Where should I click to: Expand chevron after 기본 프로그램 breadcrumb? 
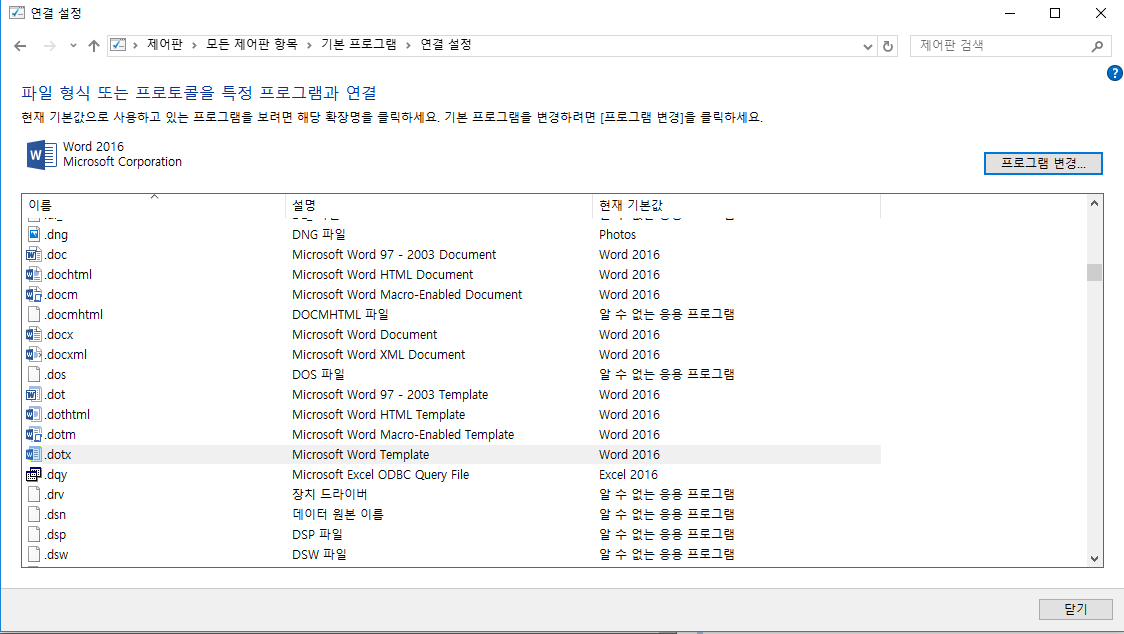[408, 45]
